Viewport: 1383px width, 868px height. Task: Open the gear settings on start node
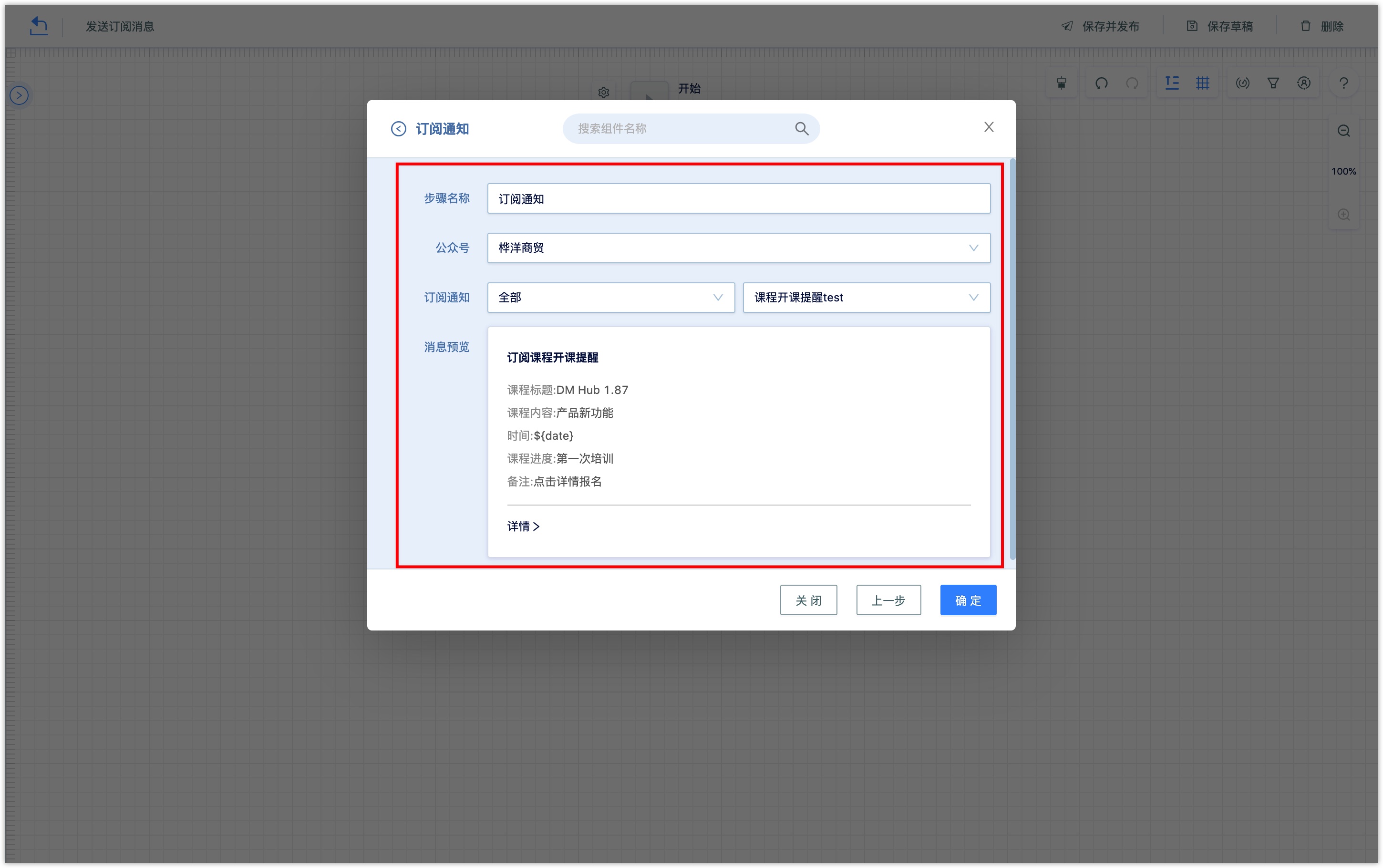603,93
